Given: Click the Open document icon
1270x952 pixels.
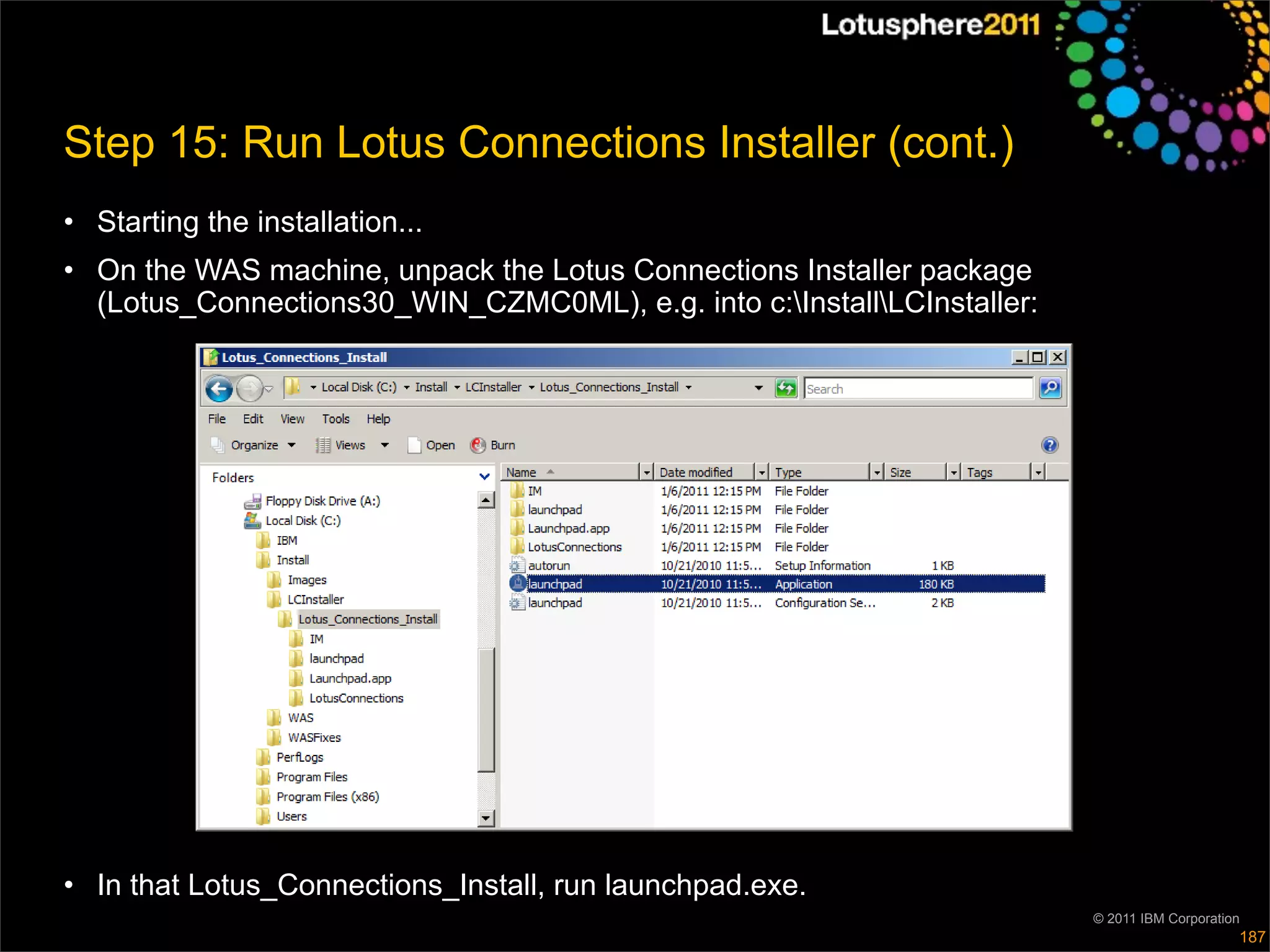Looking at the screenshot, I should pos(414,445).
